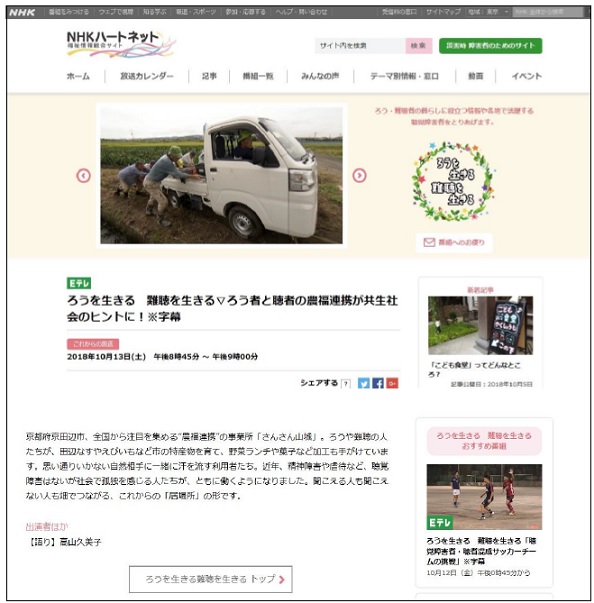Viewport: 594px width, 603px height.
Task: Focus the site search input field
Action: [x=360, y=46]
